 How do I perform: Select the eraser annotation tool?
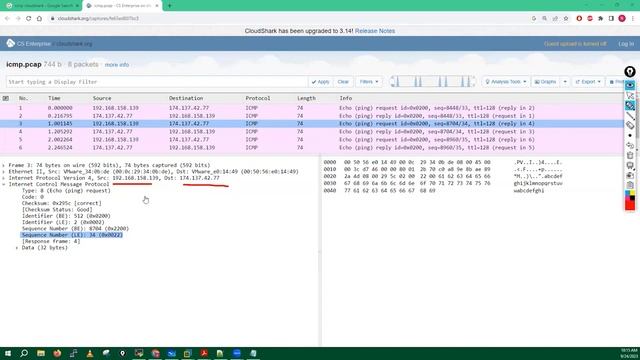630,125
